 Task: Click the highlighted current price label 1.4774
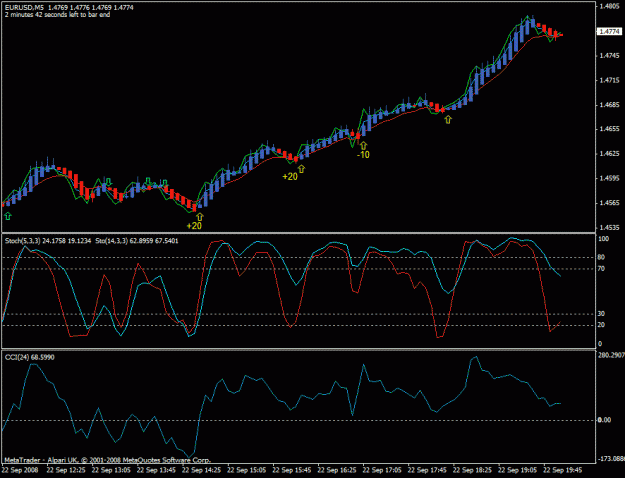(x=609, y=31)
